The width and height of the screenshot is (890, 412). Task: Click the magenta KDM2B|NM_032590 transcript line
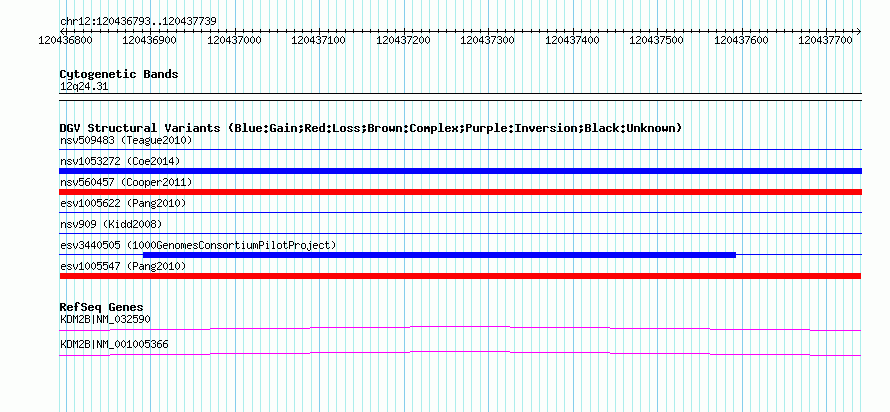click(460, 328)
